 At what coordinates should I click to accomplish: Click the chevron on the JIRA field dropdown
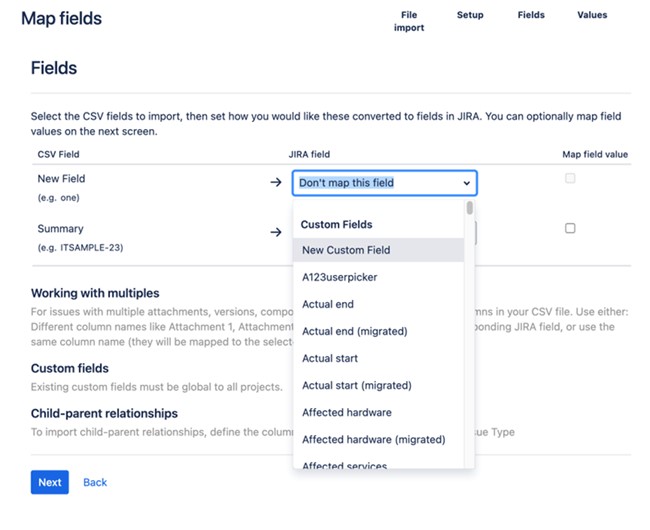coord(467,183)
